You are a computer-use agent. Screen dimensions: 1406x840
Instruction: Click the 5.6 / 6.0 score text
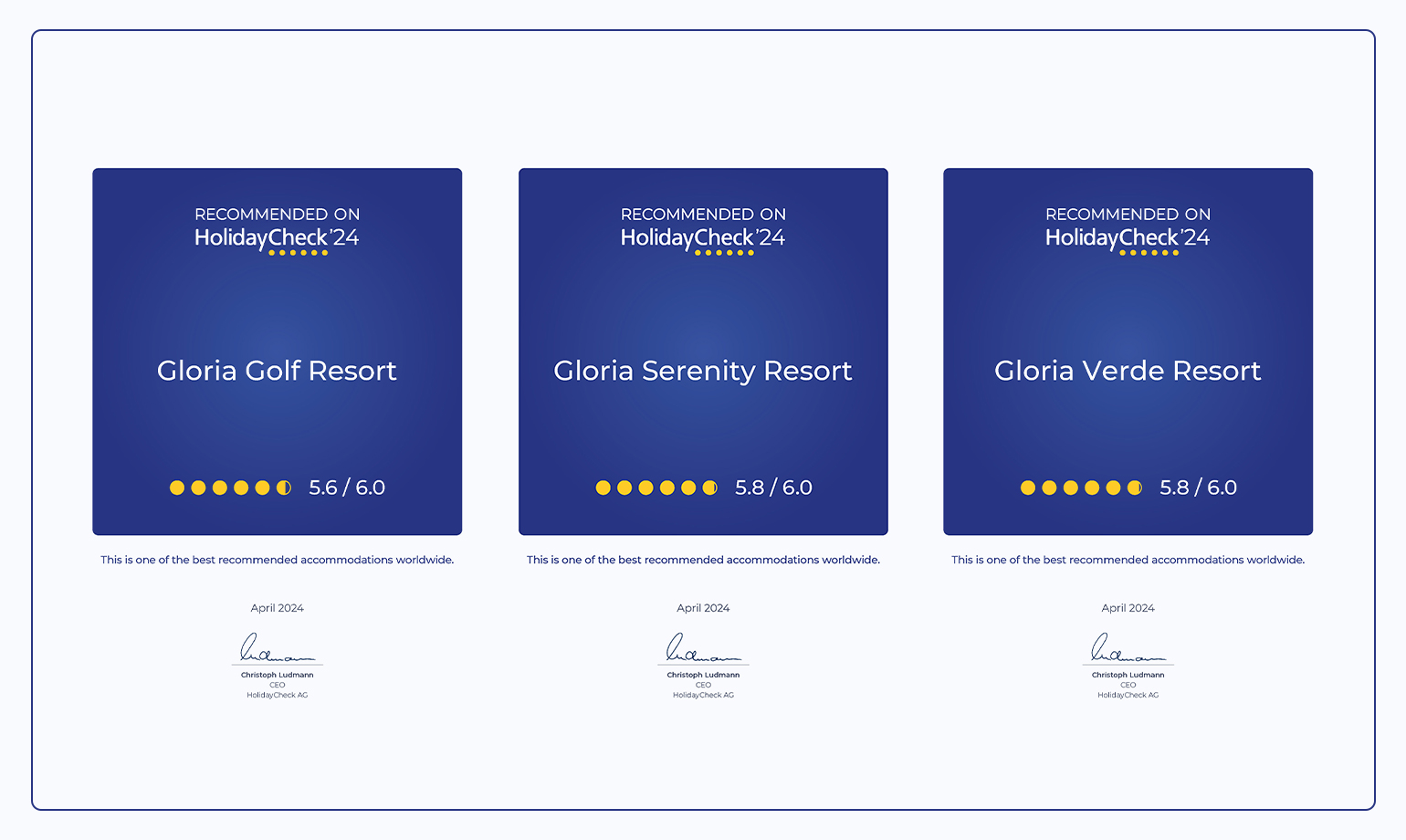pos(347,488)
